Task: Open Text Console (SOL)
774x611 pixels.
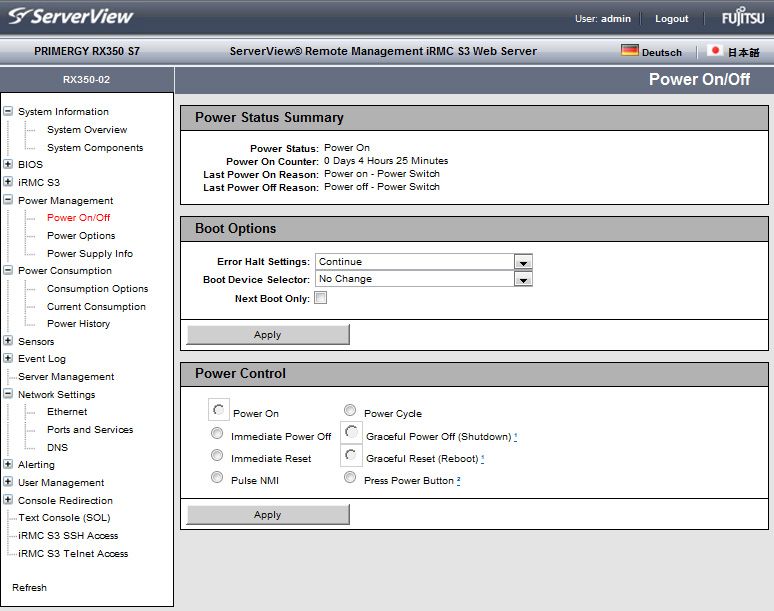Action: click(x=64, y=517)
